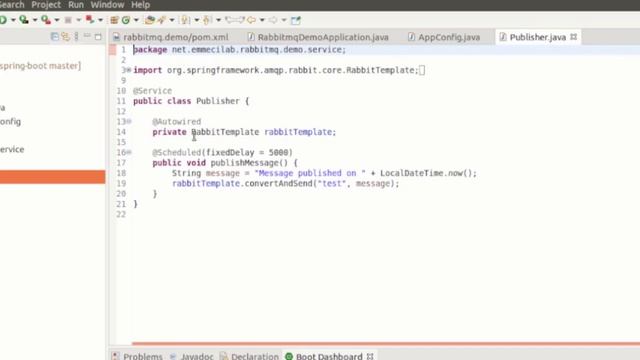Collapse the @Scheduled method fold marker
The height and width of the screenshot is (360, 640).
tap(129, 153)
